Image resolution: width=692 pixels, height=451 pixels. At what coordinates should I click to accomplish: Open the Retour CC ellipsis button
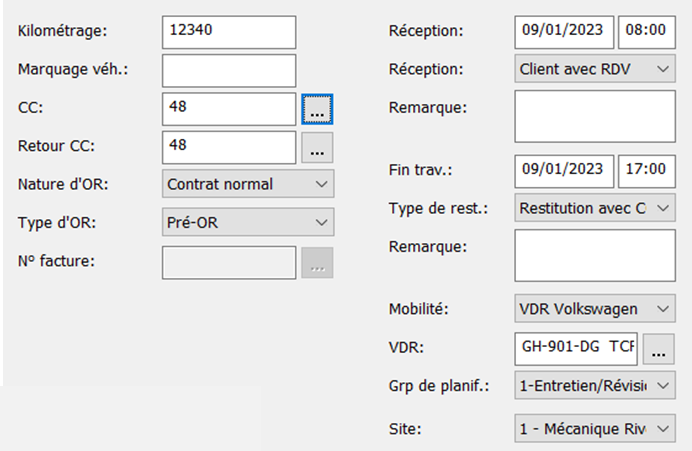point(317,147)
